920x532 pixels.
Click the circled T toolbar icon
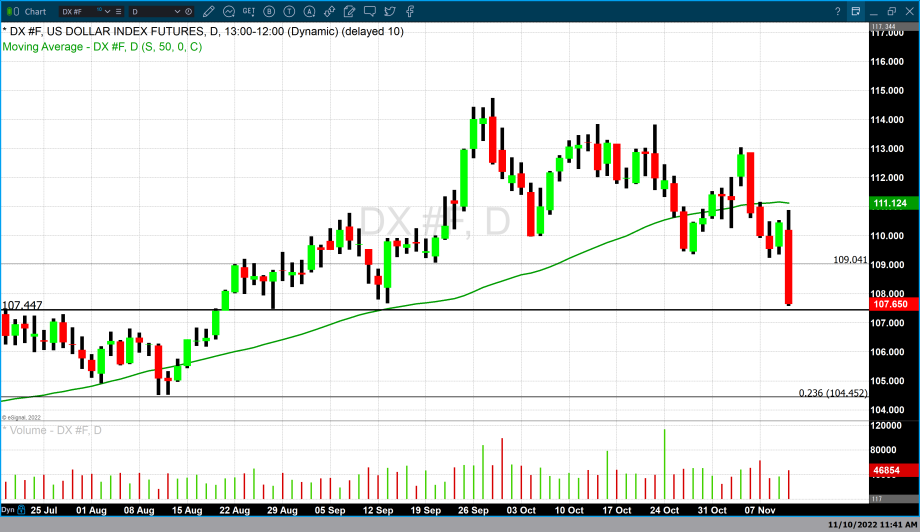289,11
